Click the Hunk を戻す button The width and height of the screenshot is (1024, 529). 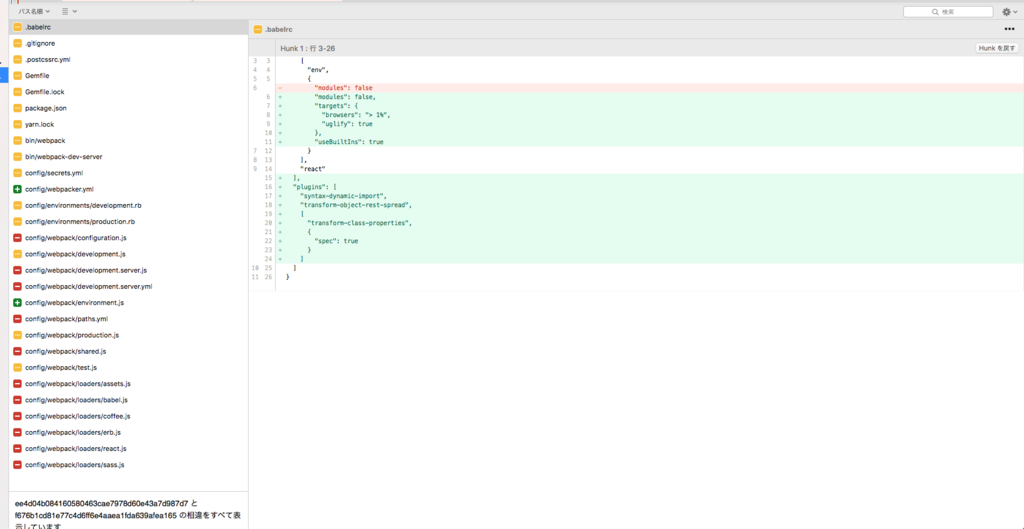997,48
